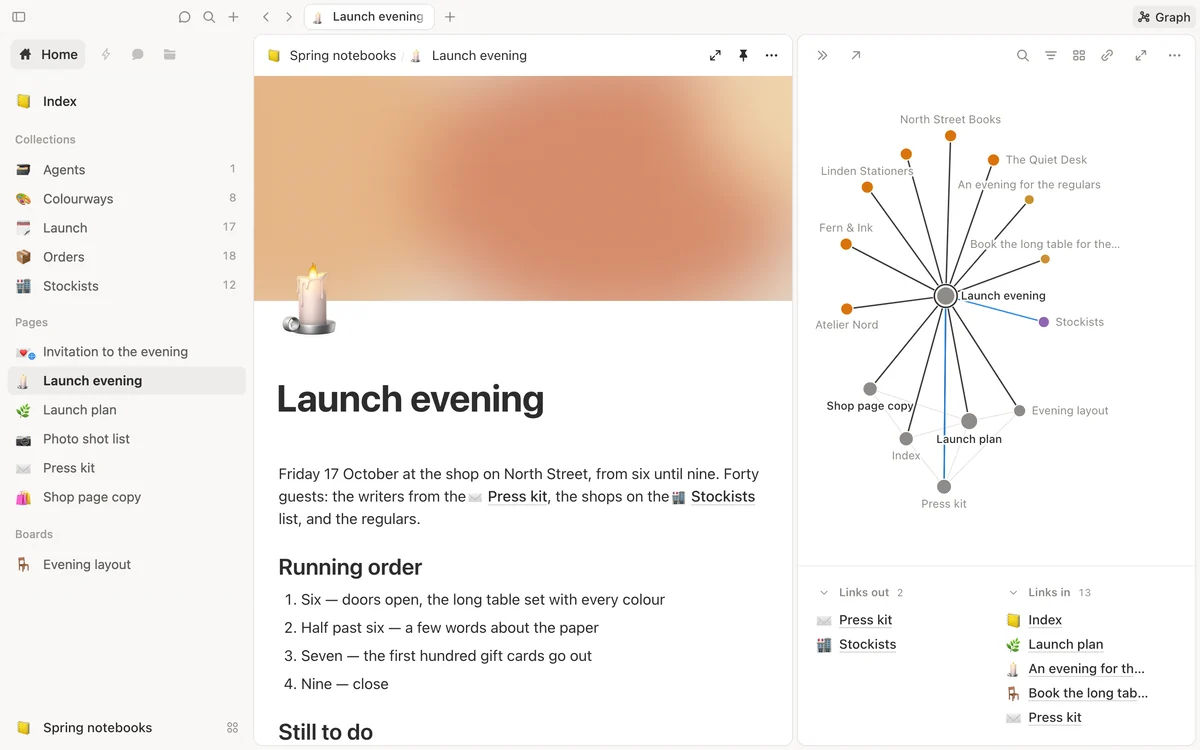The image size is (1200, 750).
Task: Follow the Stockists link in paragraph
Action: click(x=722, y=497)
